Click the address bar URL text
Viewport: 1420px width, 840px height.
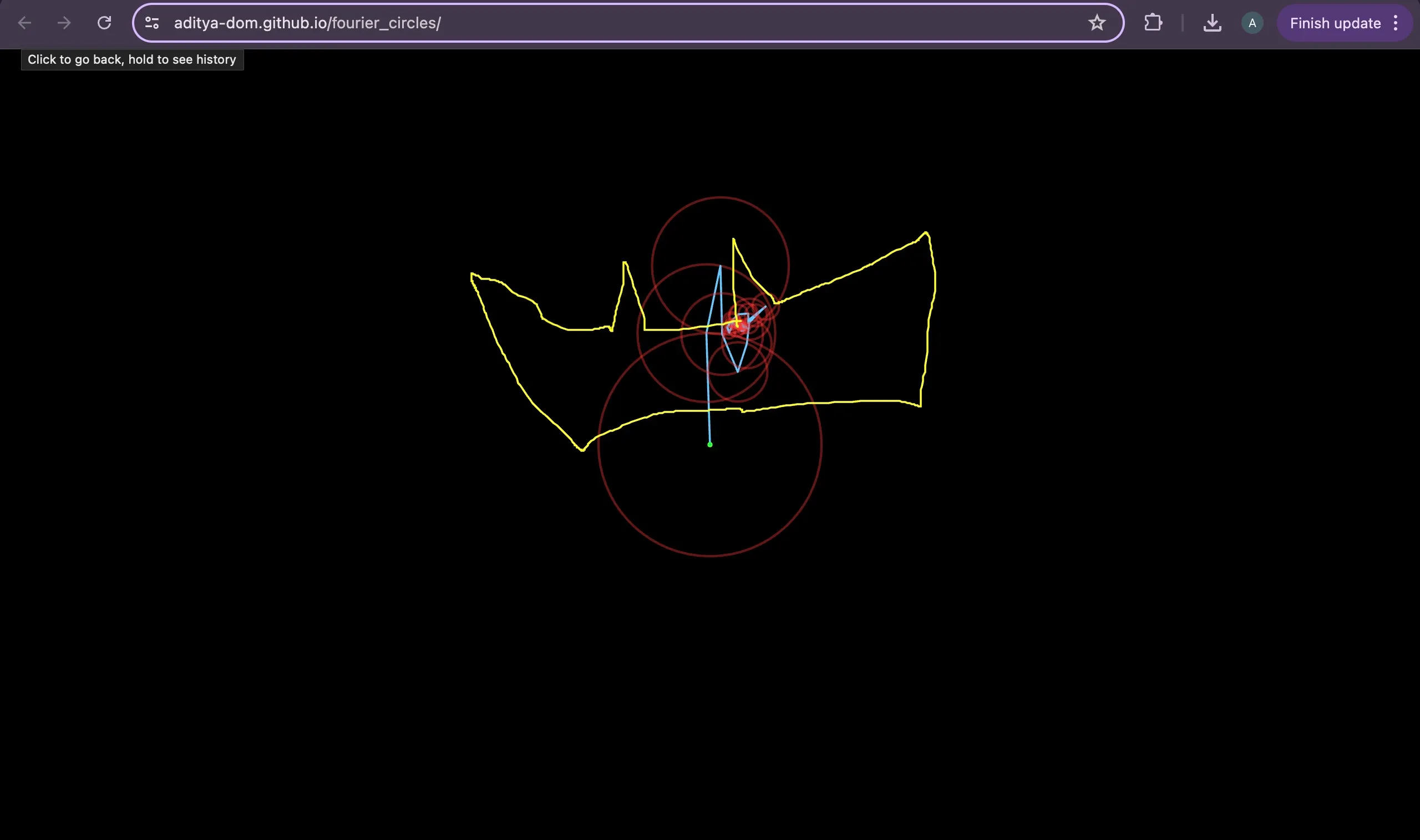click(307, 23)
